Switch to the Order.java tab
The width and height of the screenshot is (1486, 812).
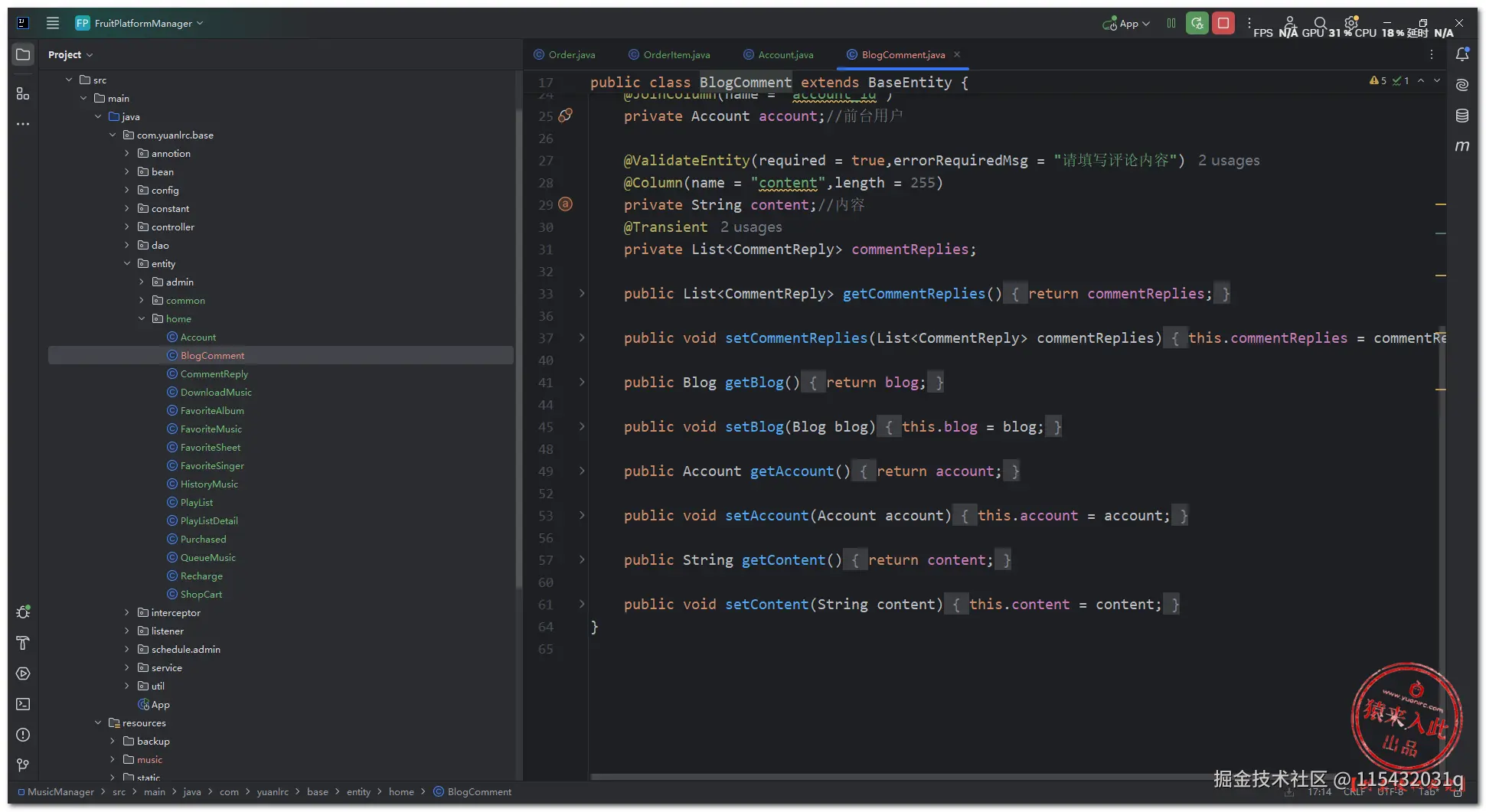[x=565, y=54]
